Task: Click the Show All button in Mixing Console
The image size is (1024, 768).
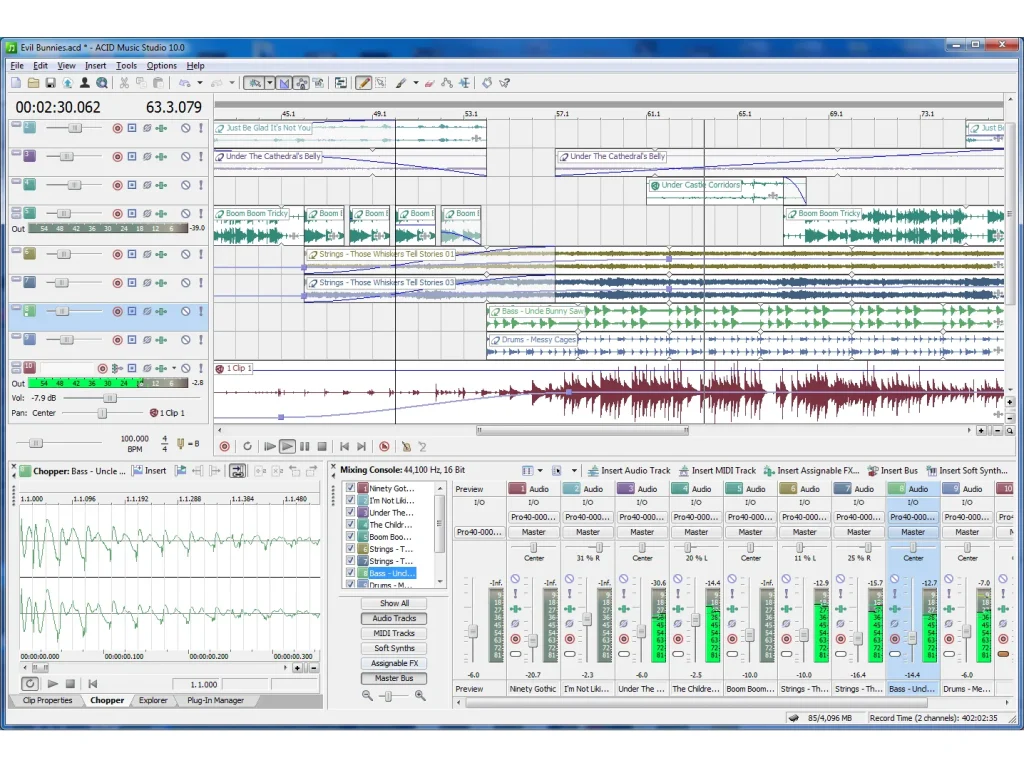Action: coord(394,603)
